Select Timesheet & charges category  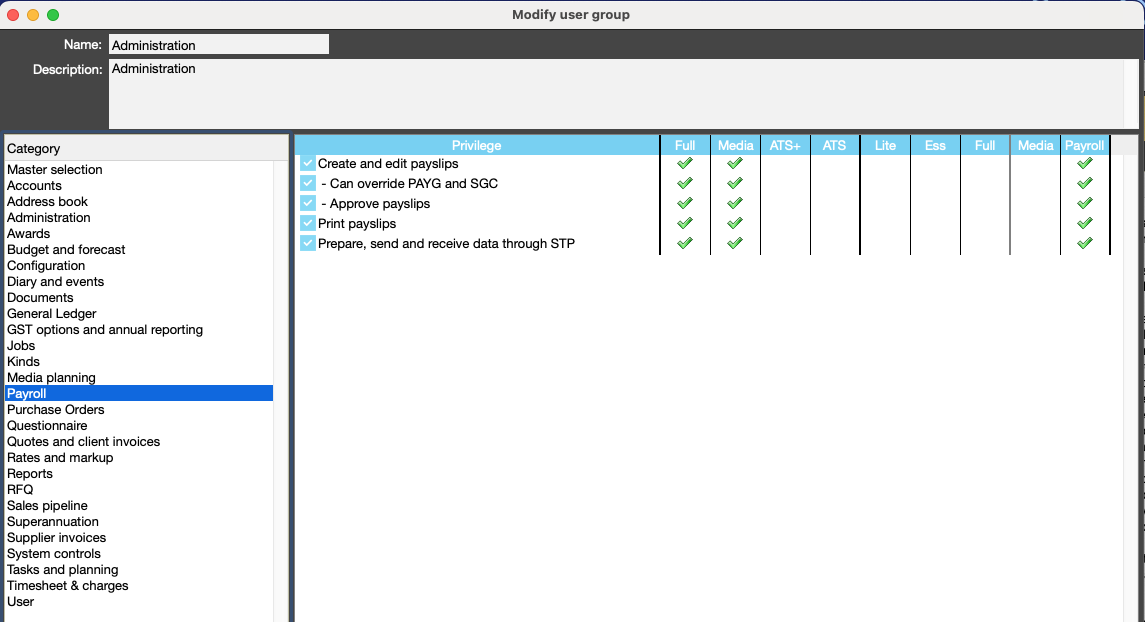point(139,586)
